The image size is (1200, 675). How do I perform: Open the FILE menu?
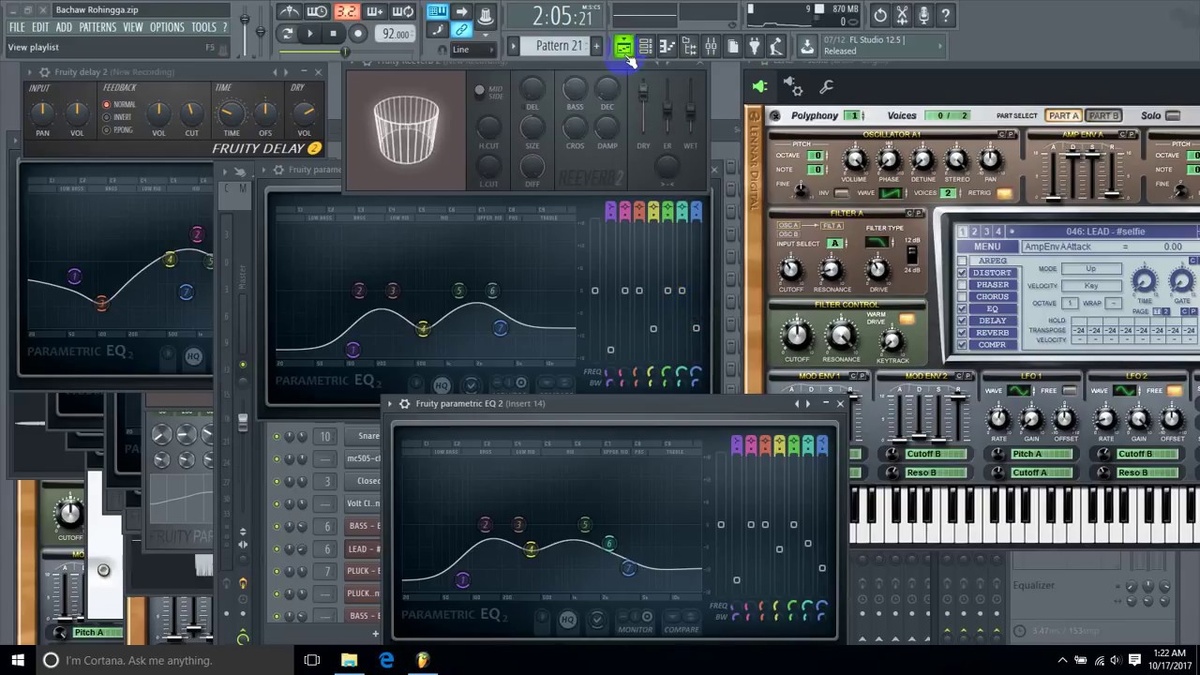17,27
